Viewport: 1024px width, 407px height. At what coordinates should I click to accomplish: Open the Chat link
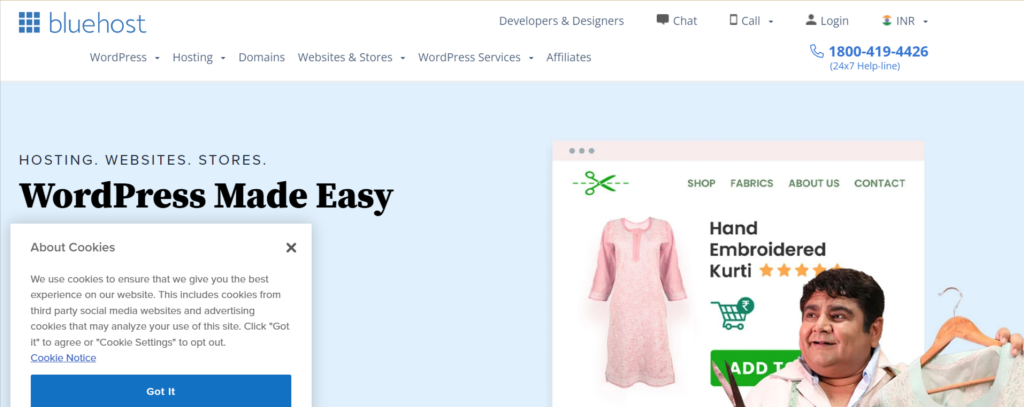pyautogui.click(x=685, y=21)
